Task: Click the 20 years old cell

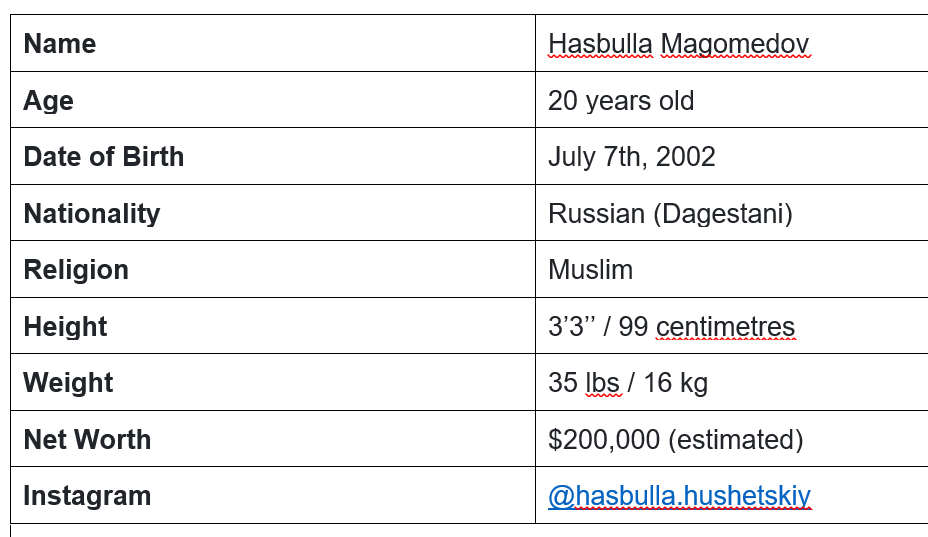Action: point(732,99)
